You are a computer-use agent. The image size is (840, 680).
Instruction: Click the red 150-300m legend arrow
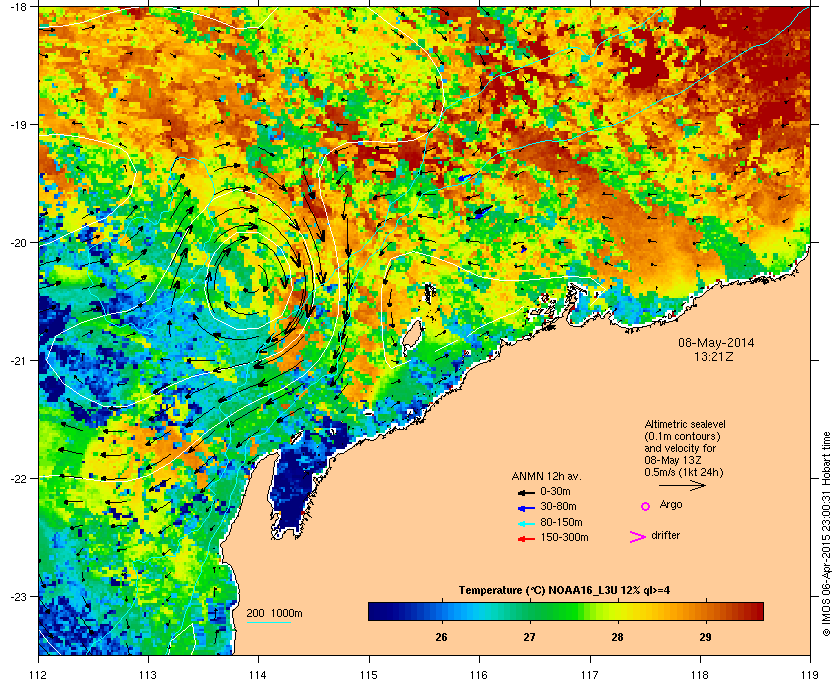[x=527, y=539]
